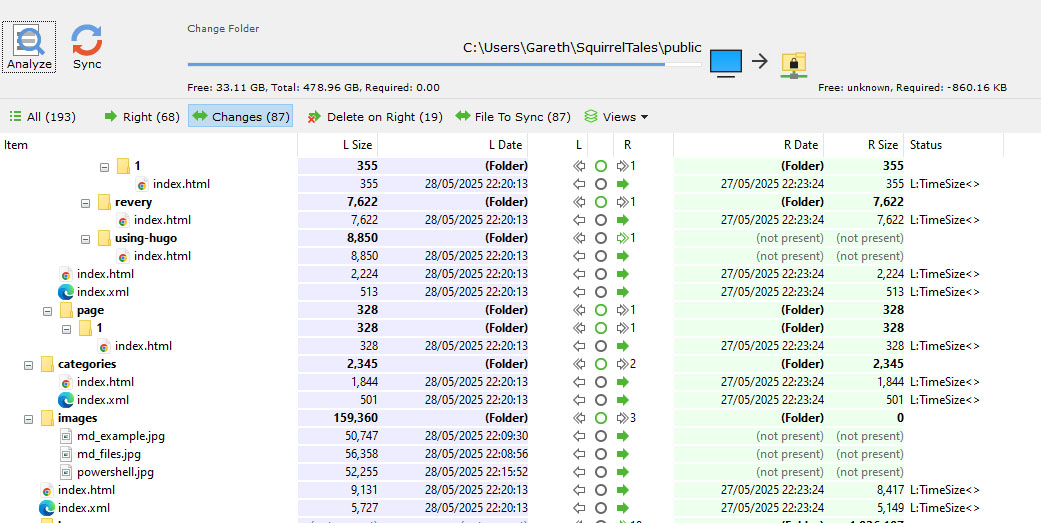Select skip circle for powershell.jpg
The image size is (1041, 523).
(601, 472)
